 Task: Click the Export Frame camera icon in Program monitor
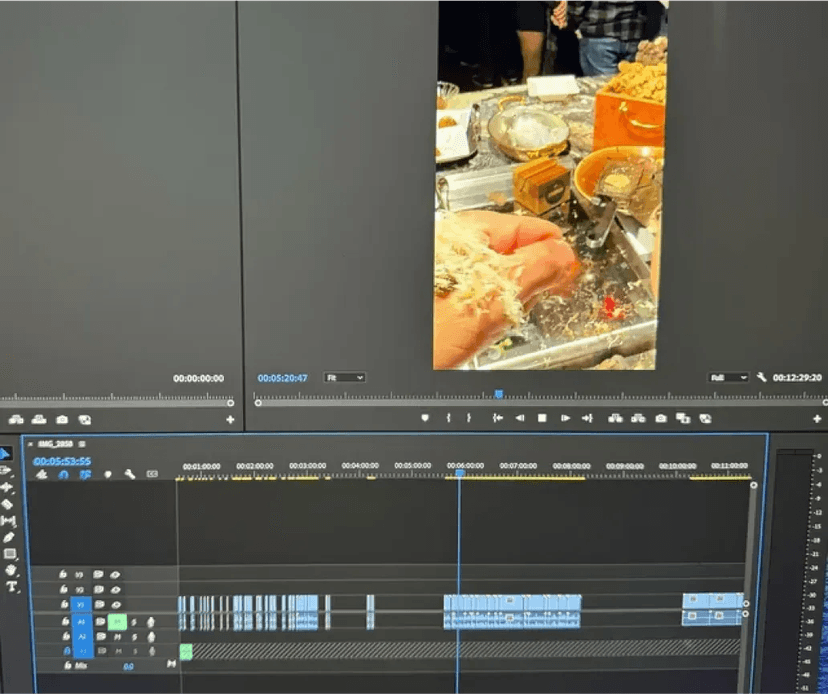(661, 418)
